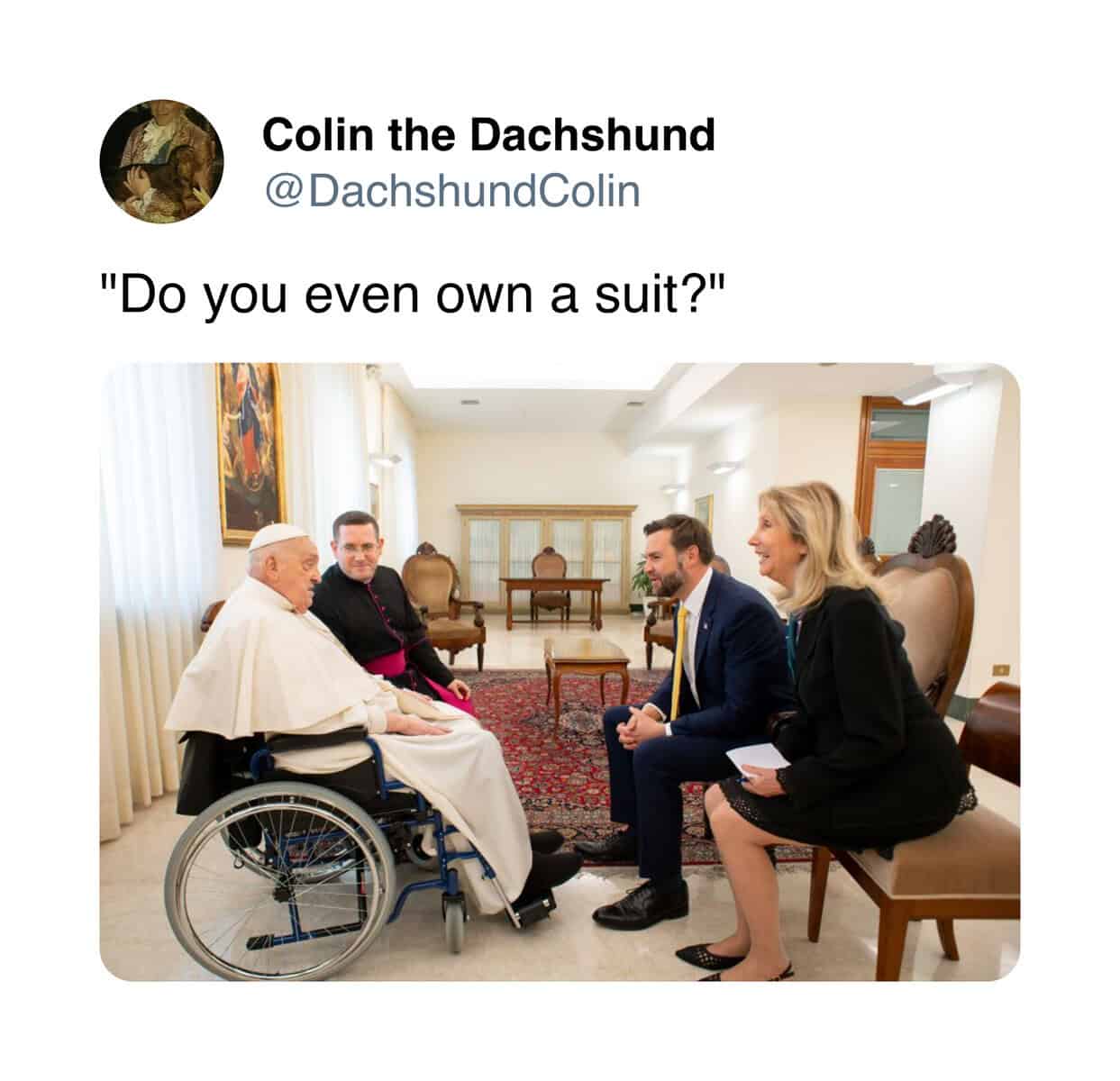This screenshot has width=1120, height=1081.
Task: Click the white paper held by the woman
Action: 759,759
